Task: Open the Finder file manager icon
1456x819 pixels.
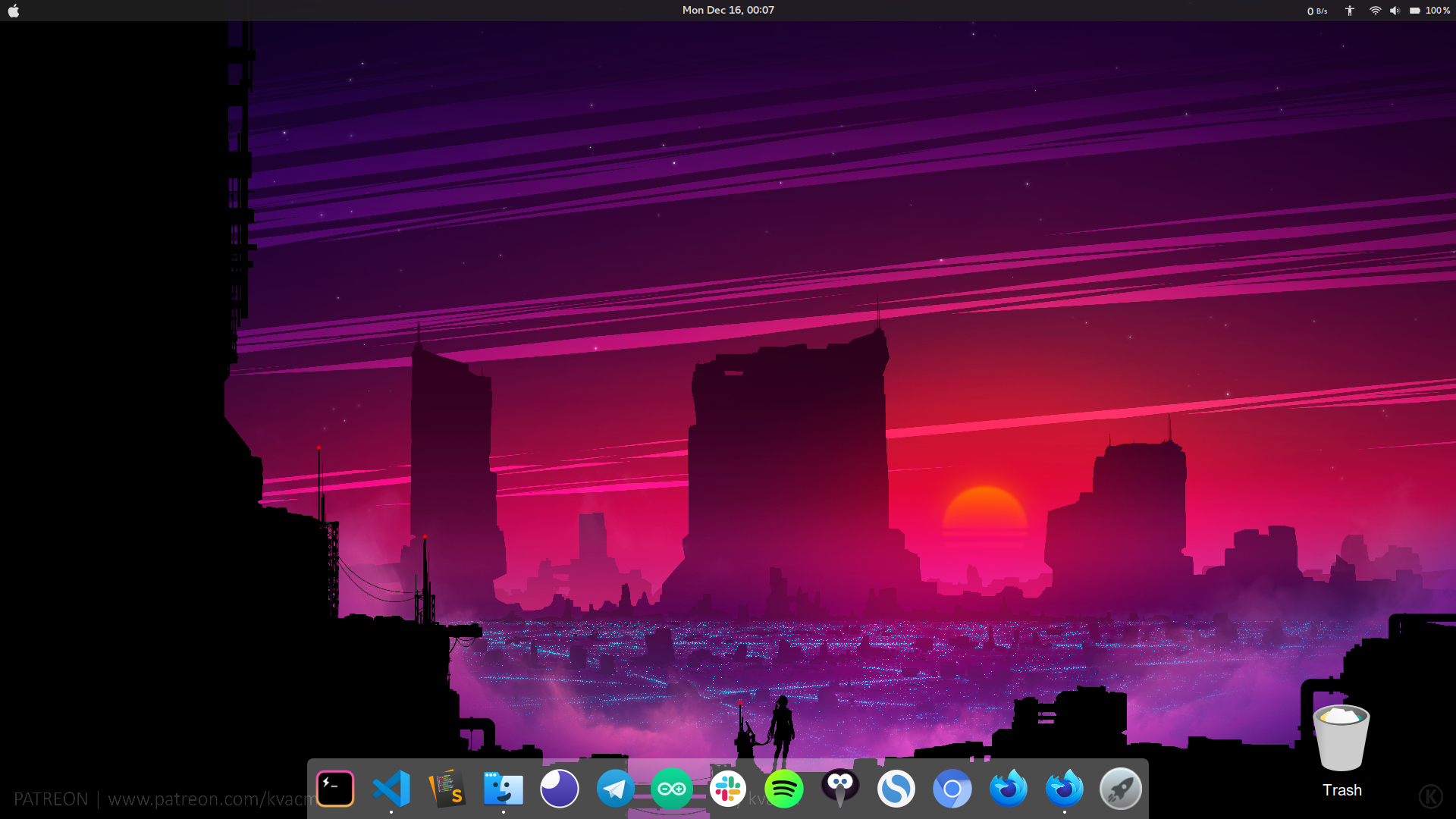Action: tap(504, 789)
